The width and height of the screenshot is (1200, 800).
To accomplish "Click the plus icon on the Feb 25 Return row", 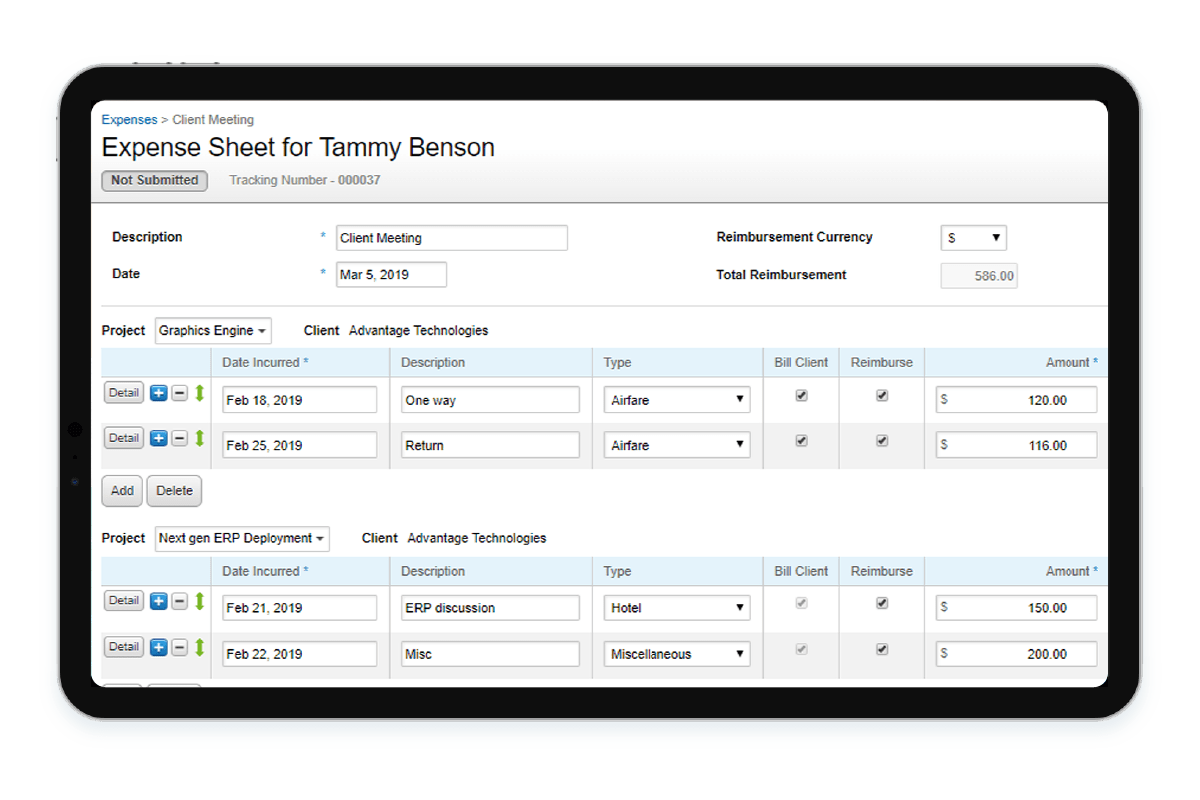I will [158, 438].
